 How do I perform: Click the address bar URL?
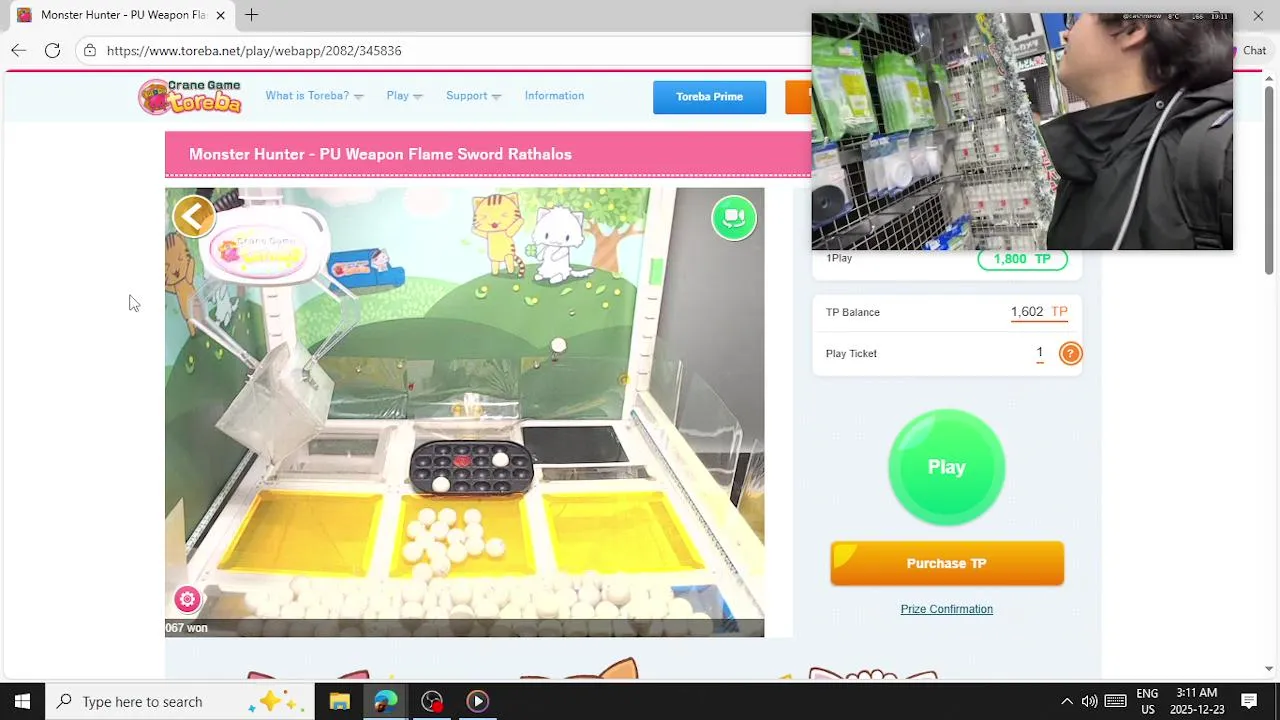coord(254,50)
